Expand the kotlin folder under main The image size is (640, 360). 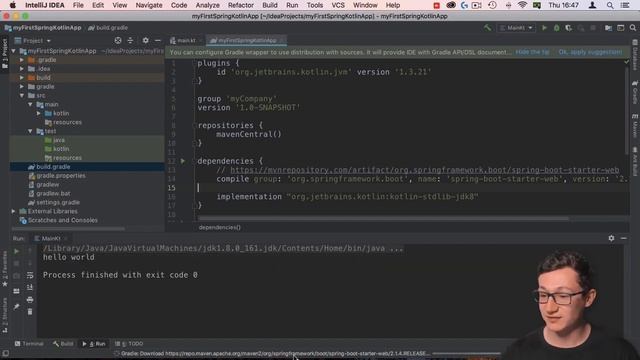click(x=39, y=113)
